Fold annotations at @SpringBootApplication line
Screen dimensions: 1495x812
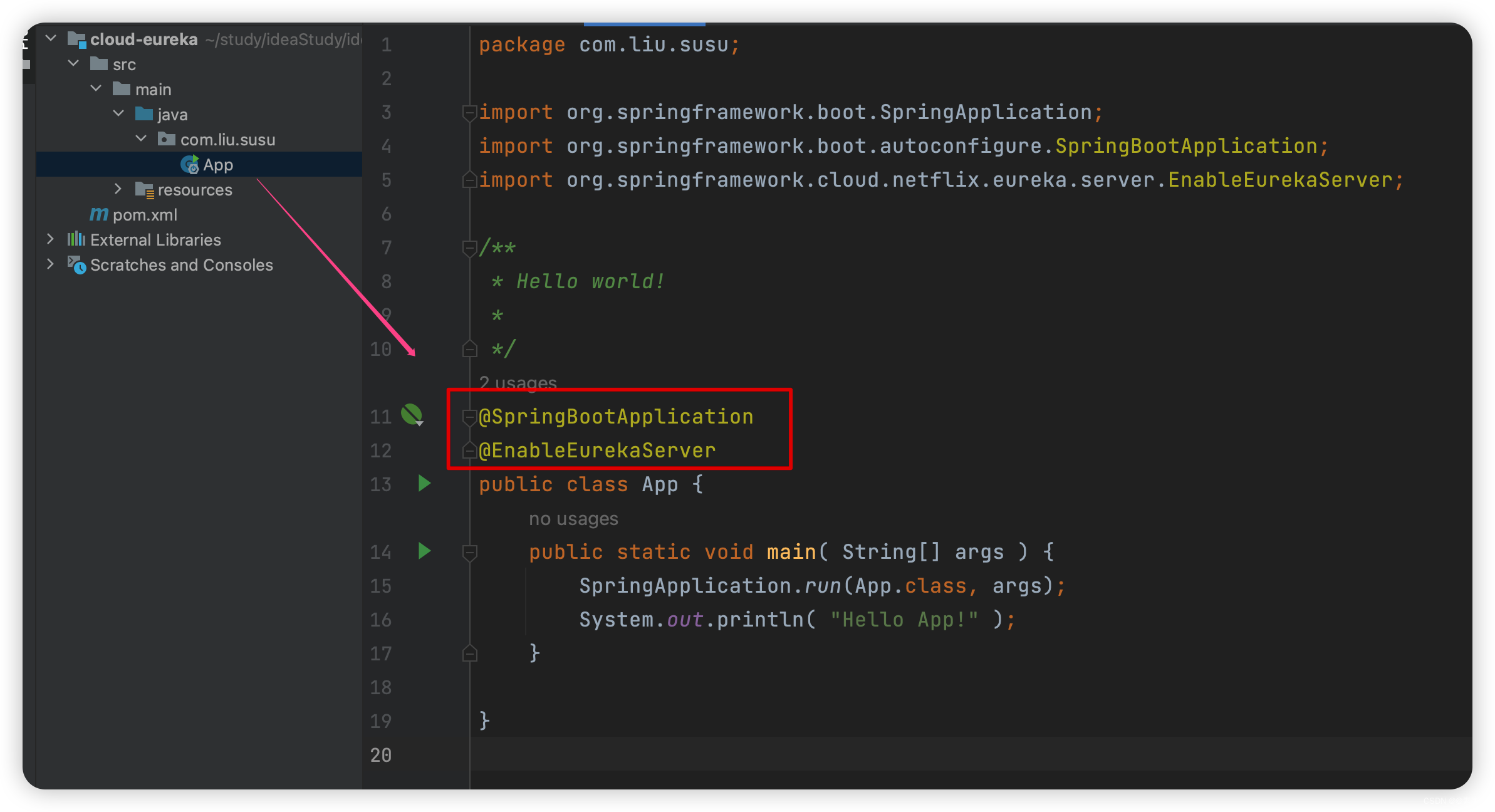[469, 417]
